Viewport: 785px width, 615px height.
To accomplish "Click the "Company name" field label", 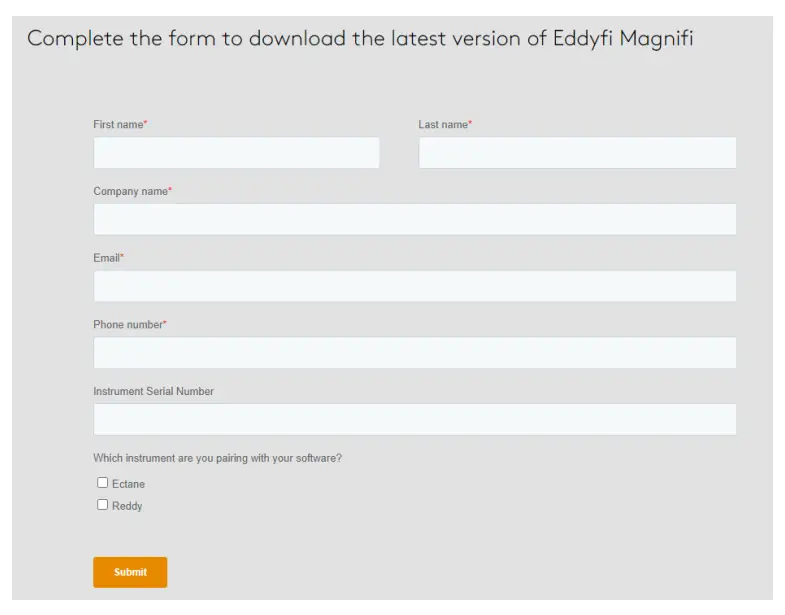I will coord(130,191).
